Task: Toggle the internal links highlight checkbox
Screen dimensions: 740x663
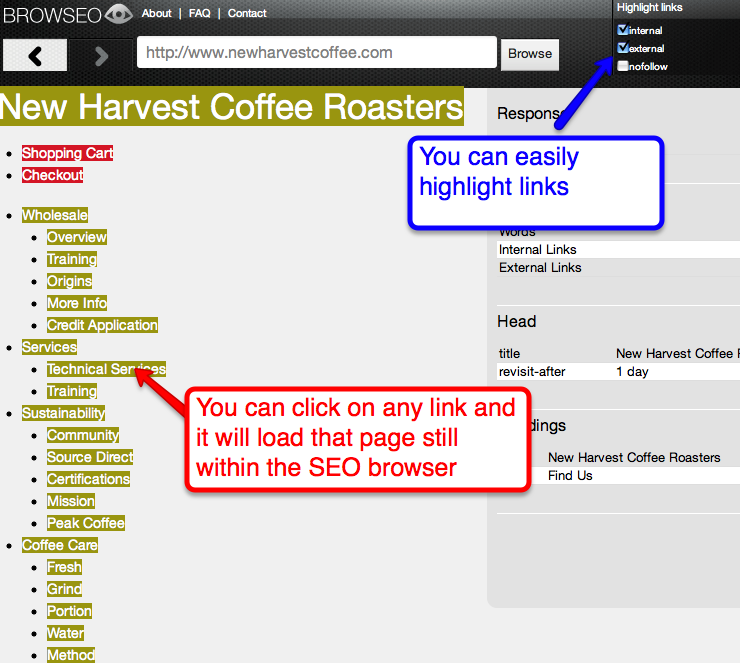Action: point(622,30)
